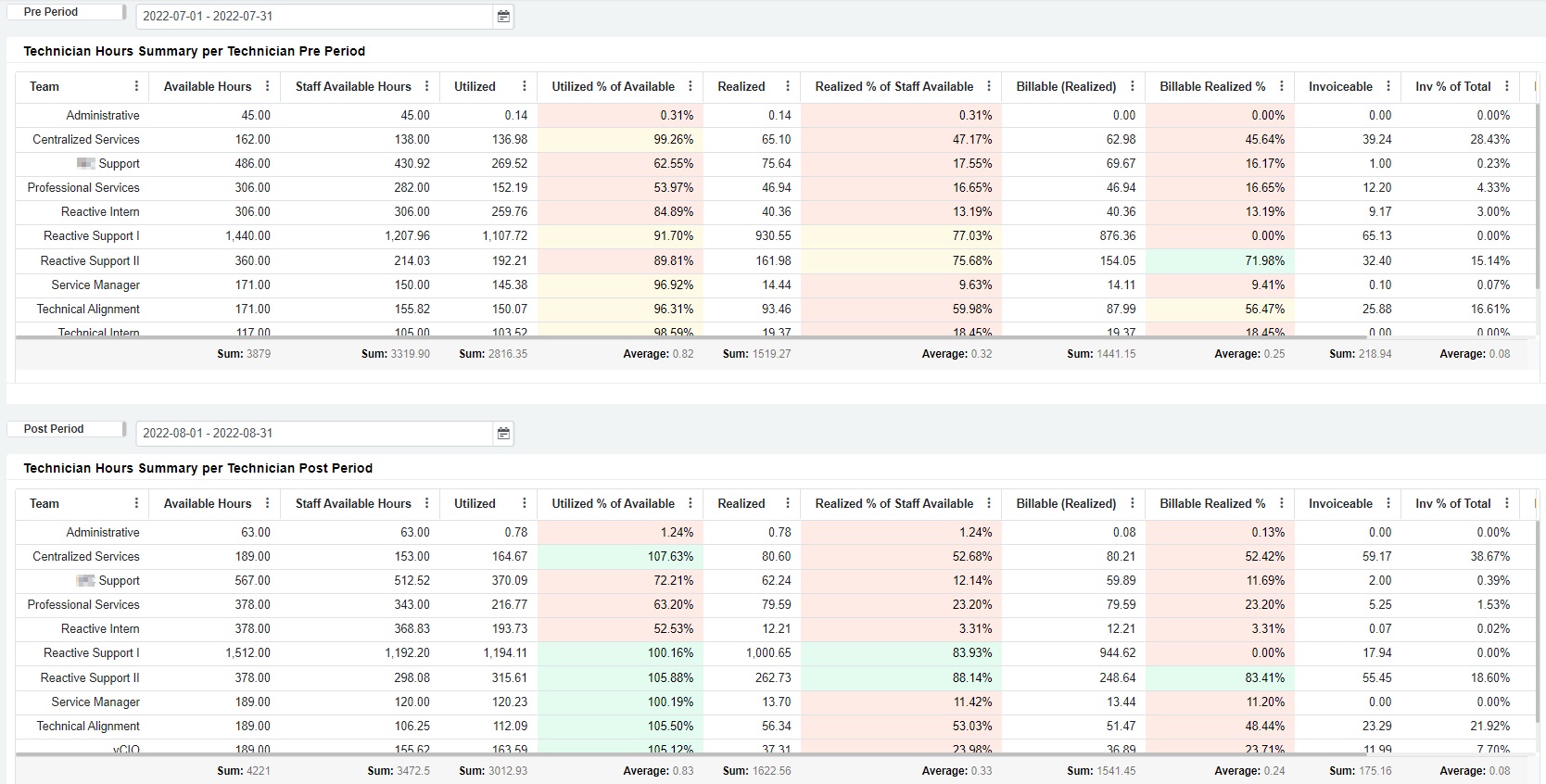
Task: Click the Post Period date range field
Action: [314, 433]
